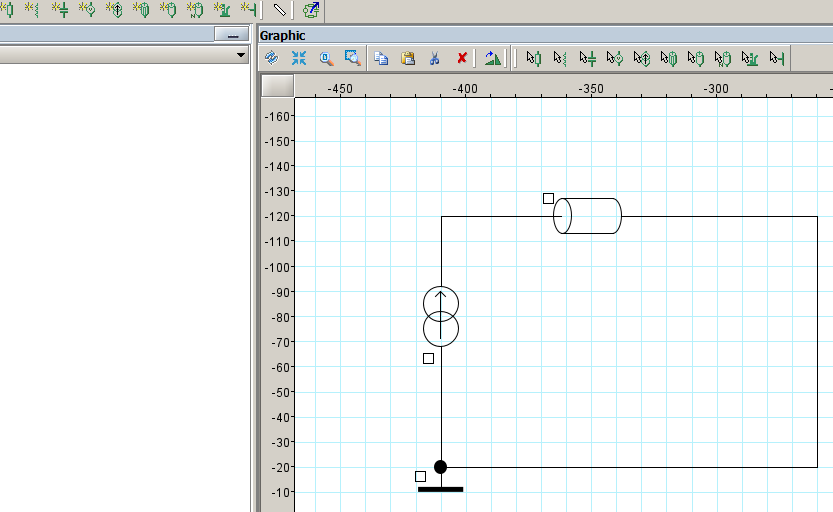Choose the select-current-source cursor tool
Screen dimensions: 833x512
click(x=642, y=58)
